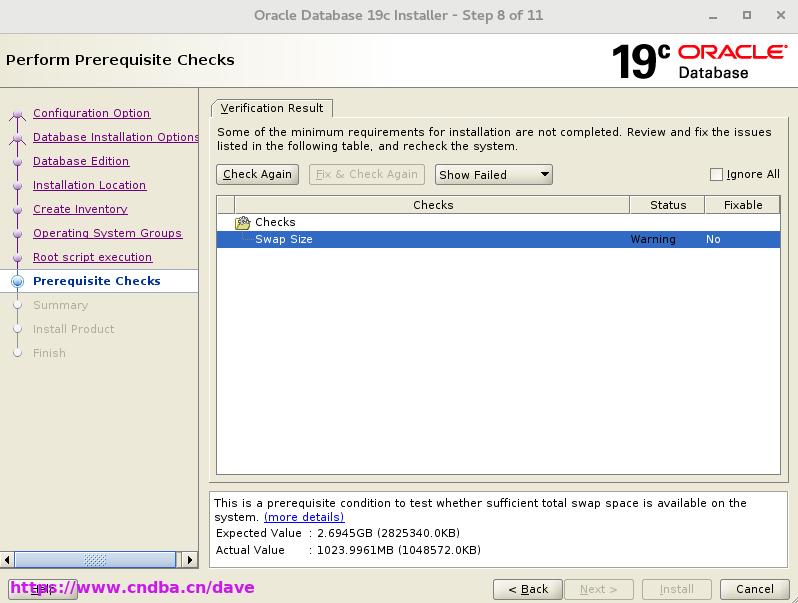Click the Warning status of Swap Size

[653, 240]
